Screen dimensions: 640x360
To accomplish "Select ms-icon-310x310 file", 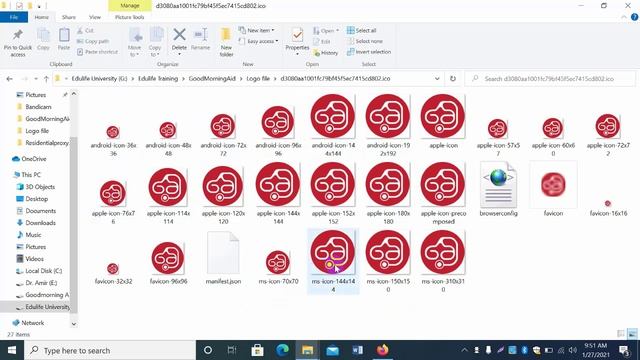I will 443,261.
